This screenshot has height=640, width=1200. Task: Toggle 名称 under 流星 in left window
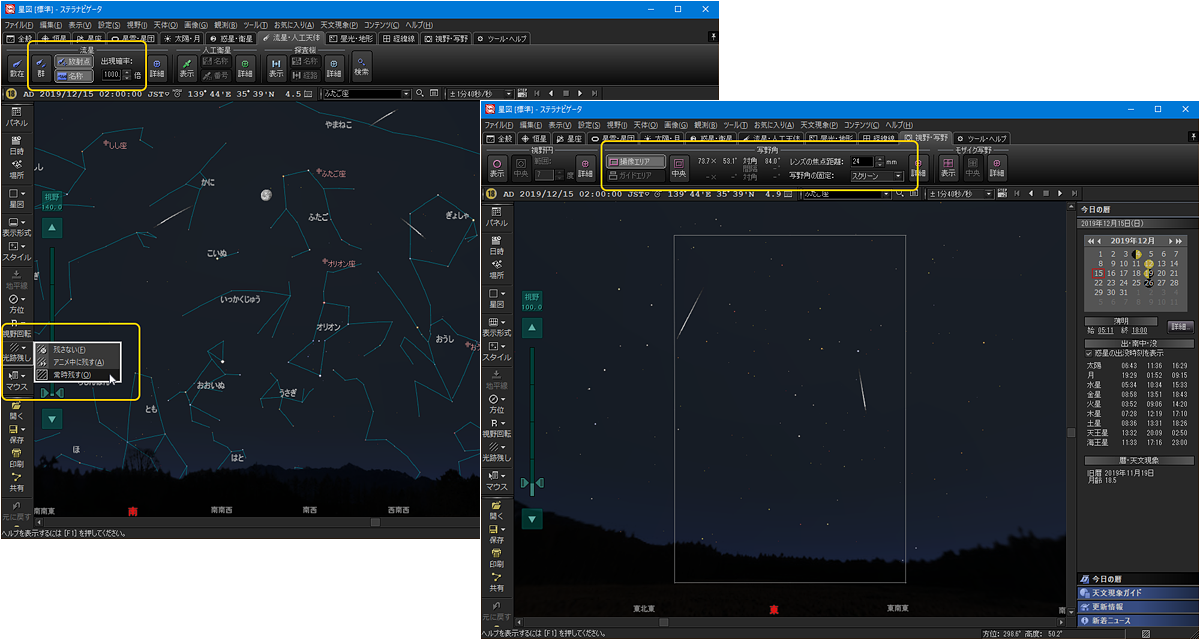pyautogui.click(x=74, y=75)
